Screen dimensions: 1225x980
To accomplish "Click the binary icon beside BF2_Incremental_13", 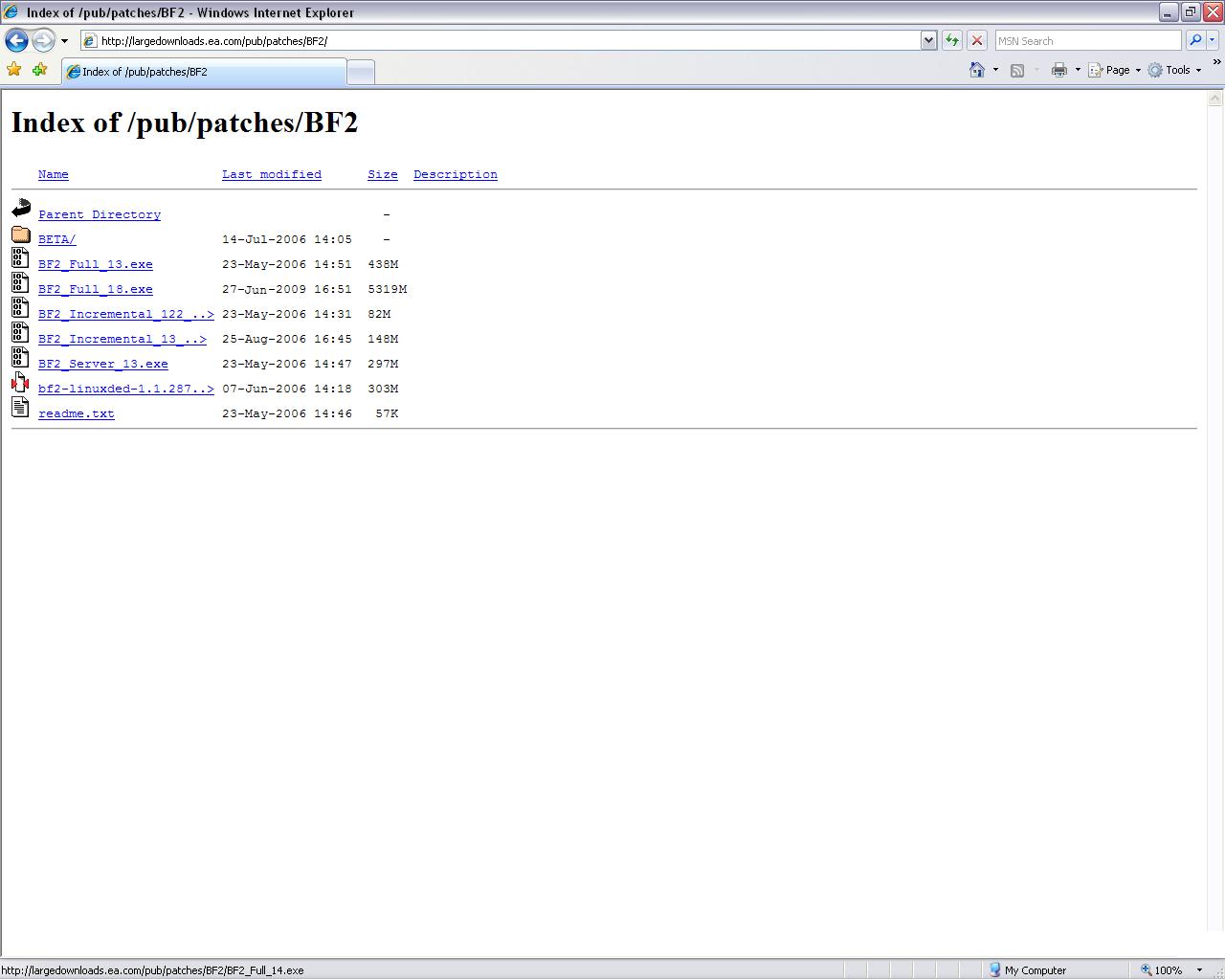I will [20, 332].
